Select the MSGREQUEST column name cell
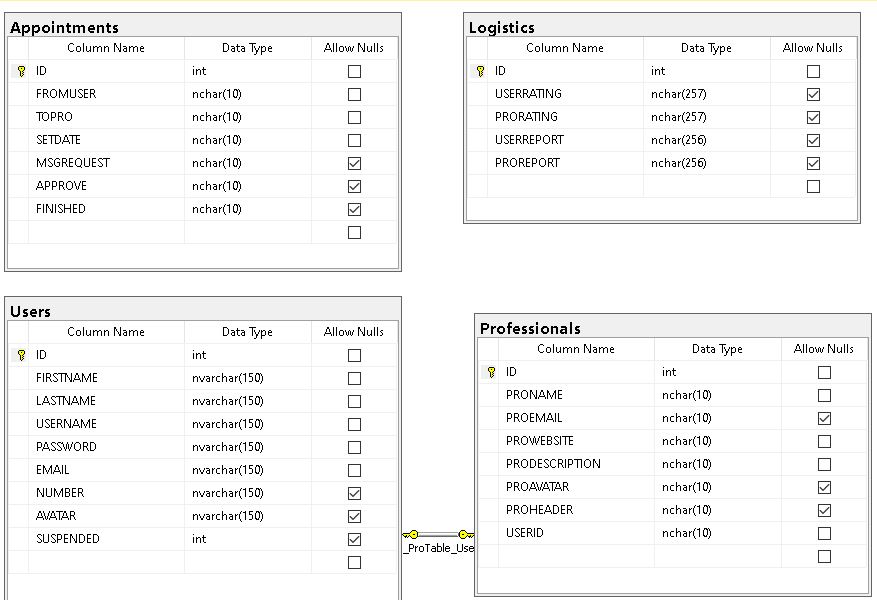 (106, 163)
